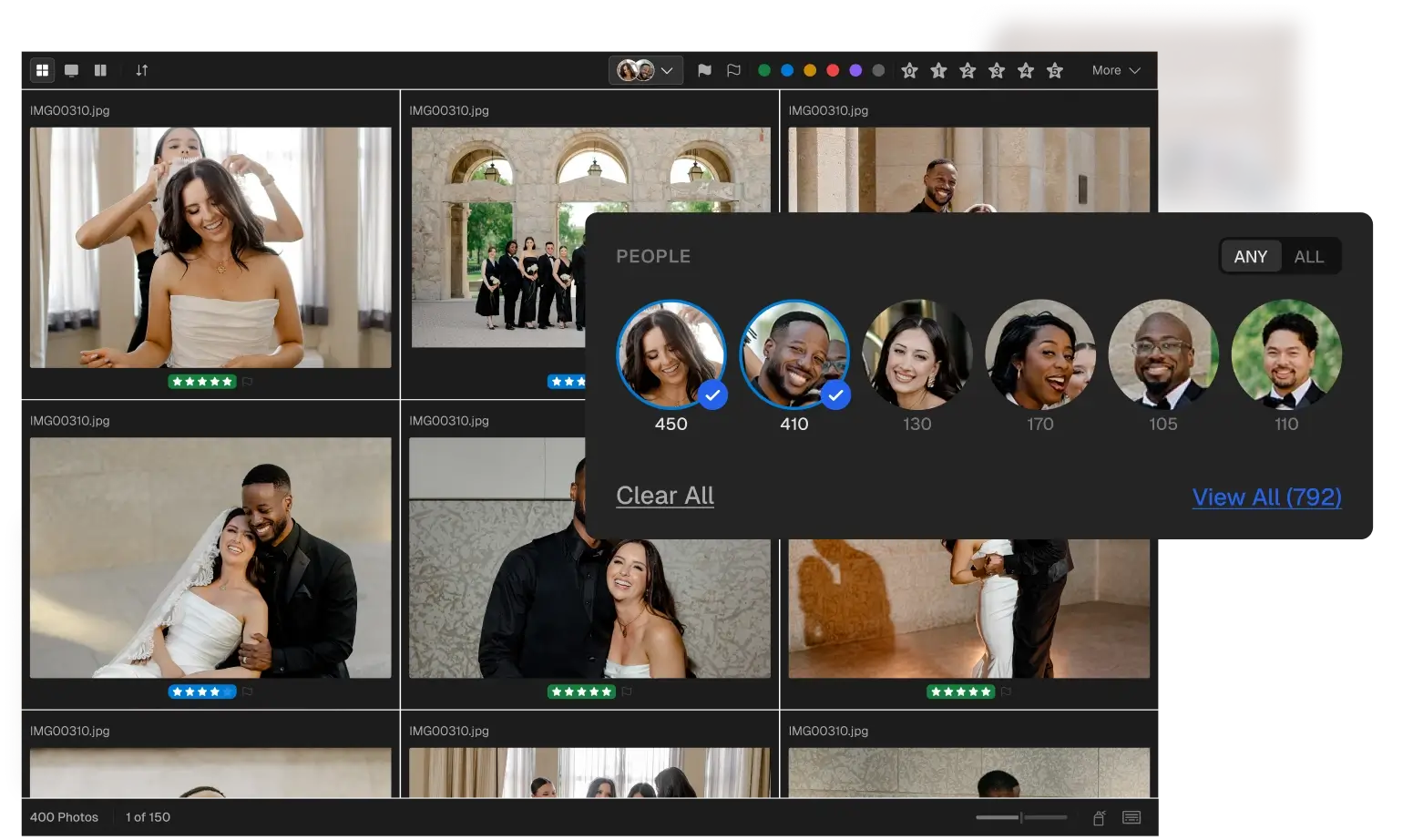Flag the blue four-star couple photo

(x=247, y=691)
